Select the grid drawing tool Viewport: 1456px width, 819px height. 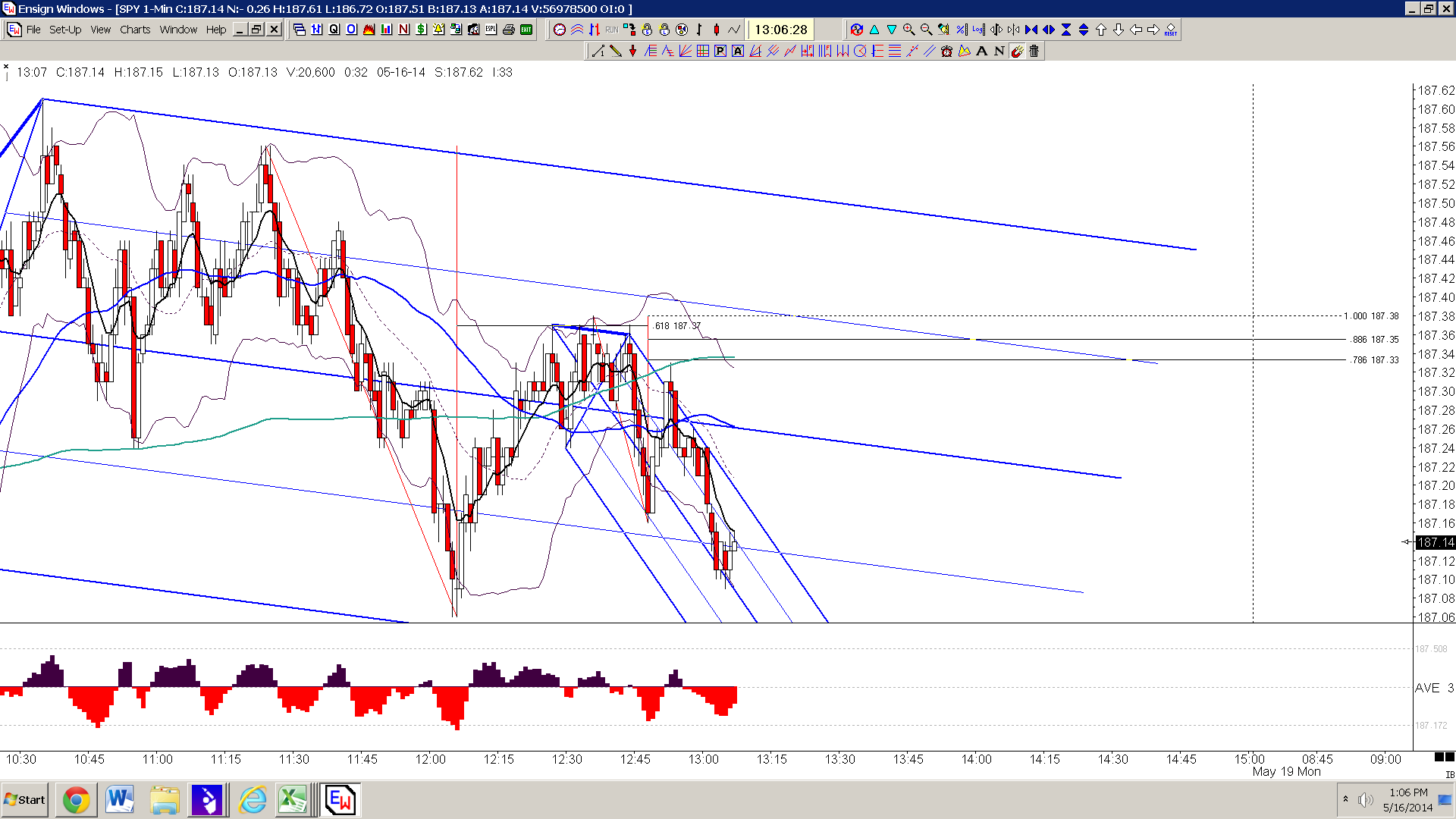click(702, 51)
